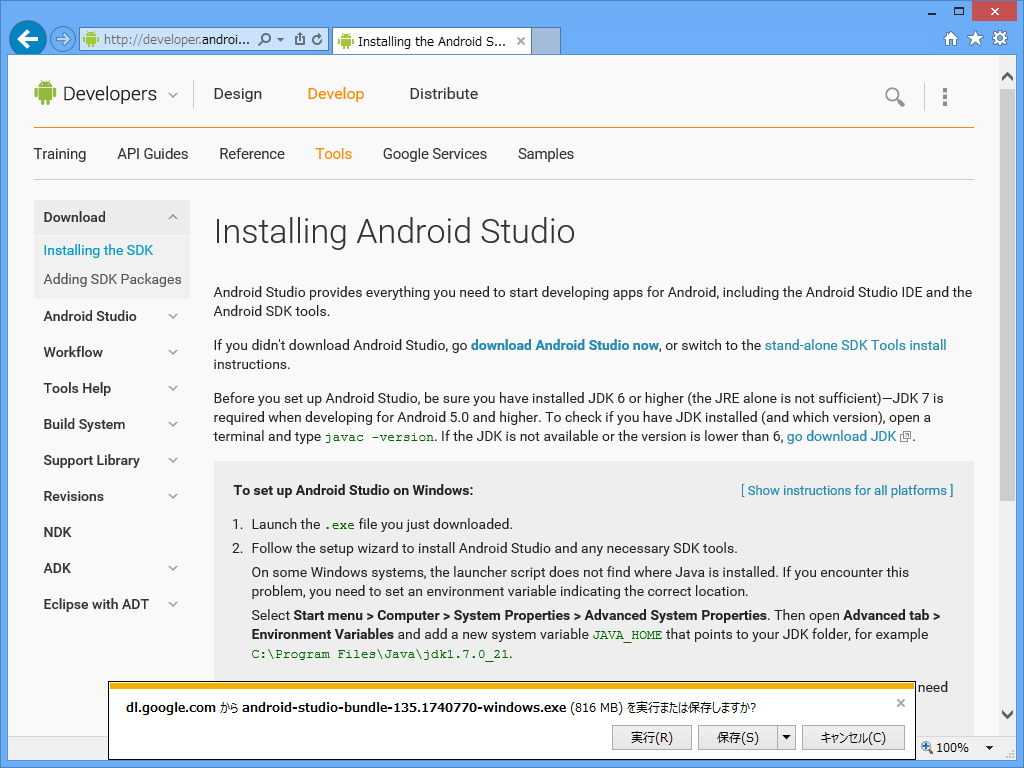The image size is (1024, 768).
Task: Open 'stand-alone SDK Tools install' link
Action: click(x=856, y=345)
